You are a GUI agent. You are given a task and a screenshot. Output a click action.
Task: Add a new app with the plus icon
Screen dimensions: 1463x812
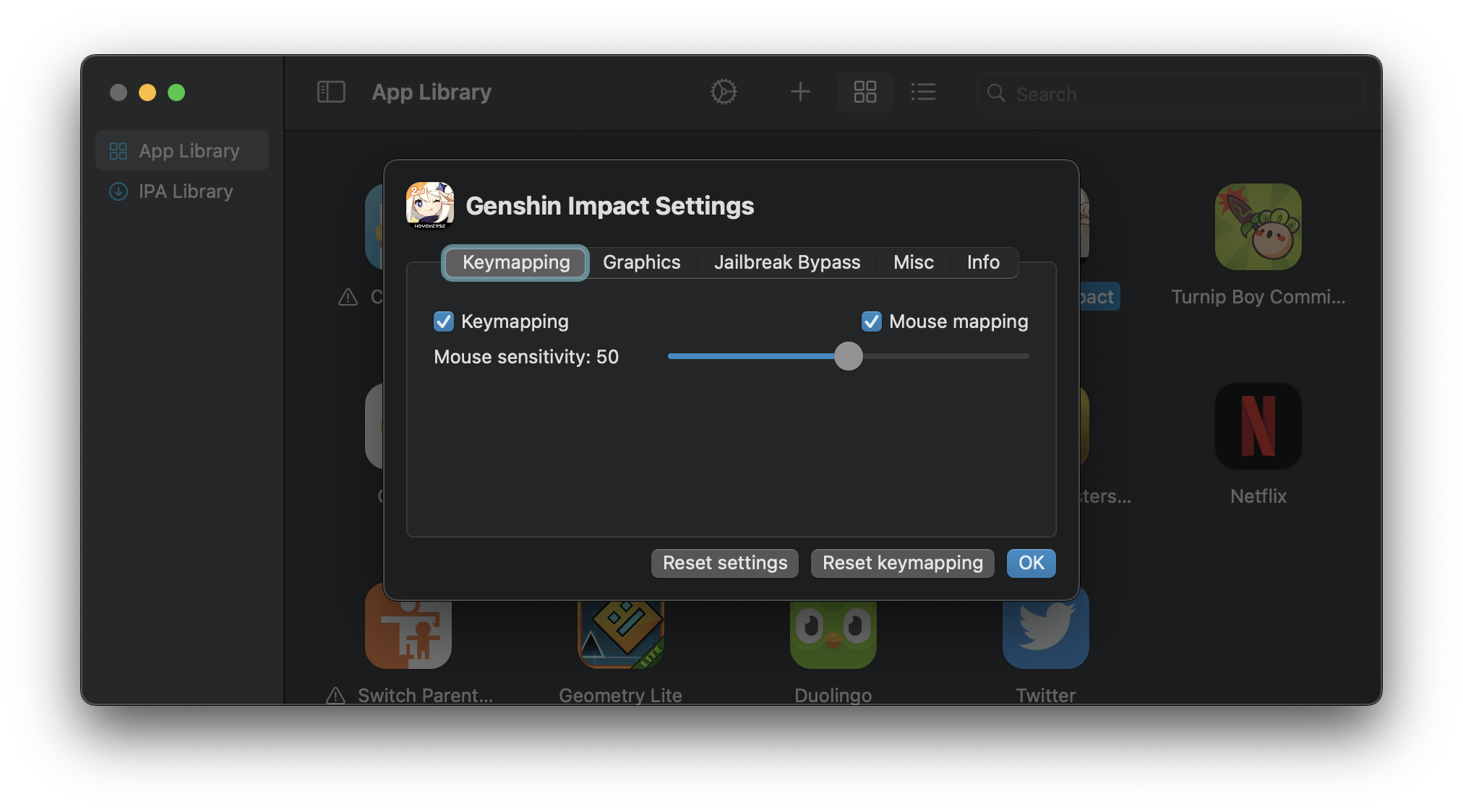click(x=799, y=92)
